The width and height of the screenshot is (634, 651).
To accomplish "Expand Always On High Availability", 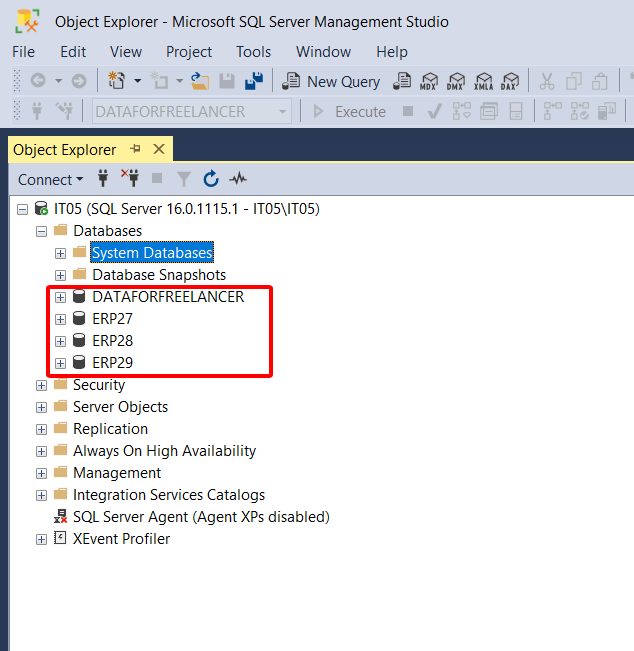I will 42,452.
